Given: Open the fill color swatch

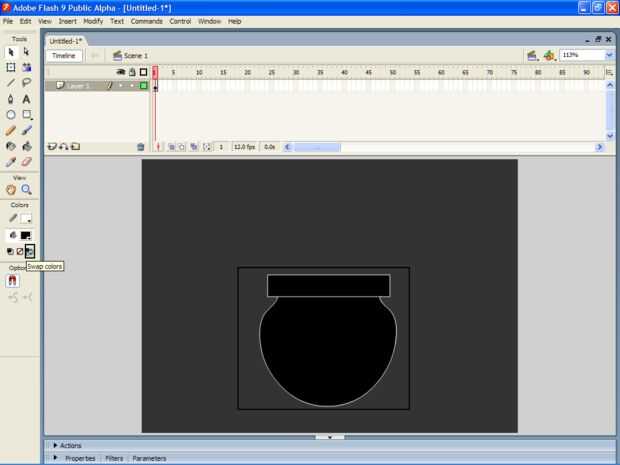Looking at the screenshot, I should click(26, 236).
